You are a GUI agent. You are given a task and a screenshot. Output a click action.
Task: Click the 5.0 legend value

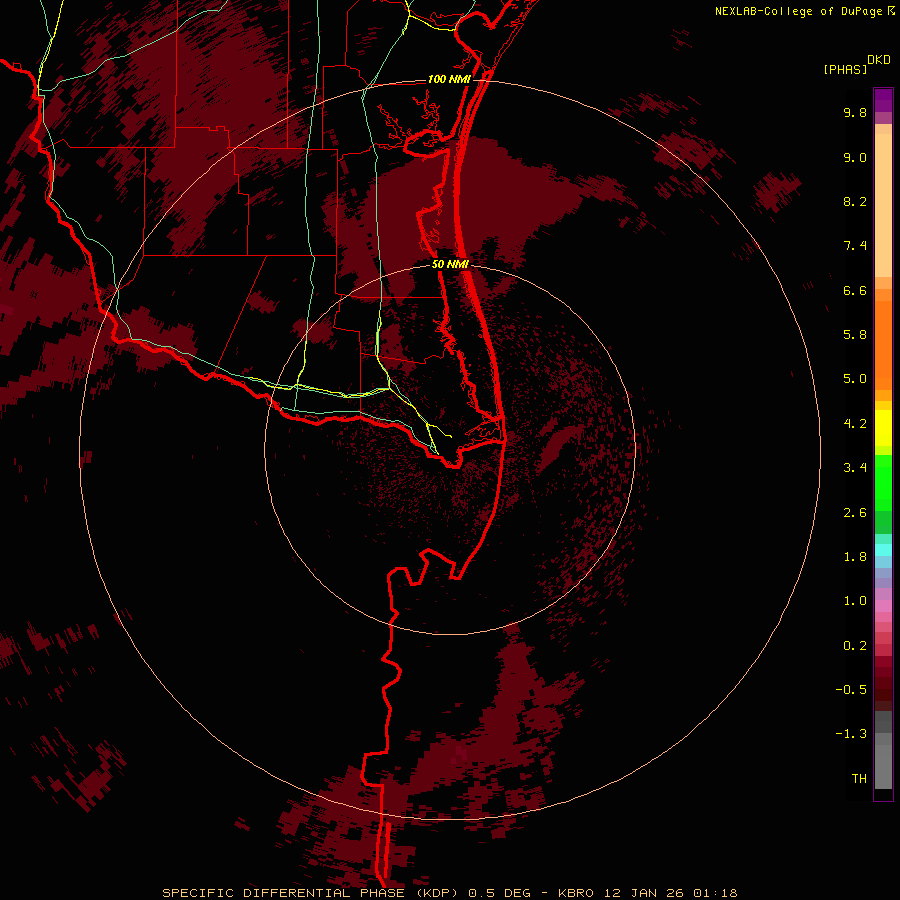coord(855,379)
